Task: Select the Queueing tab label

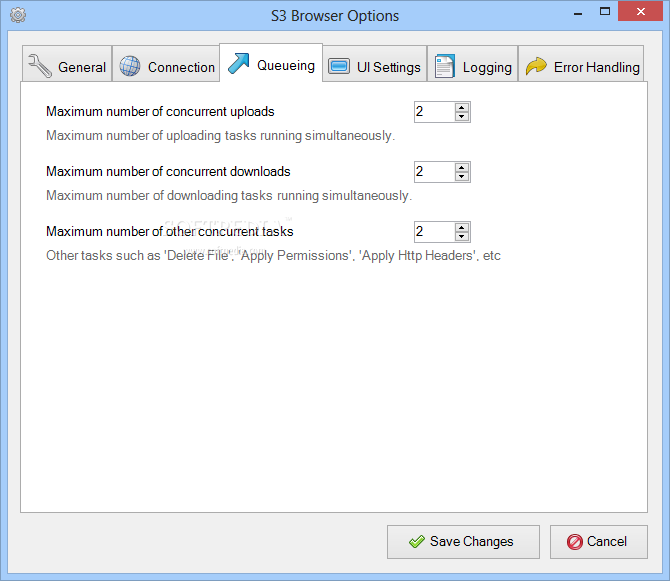Action: (x=286, y=65)
